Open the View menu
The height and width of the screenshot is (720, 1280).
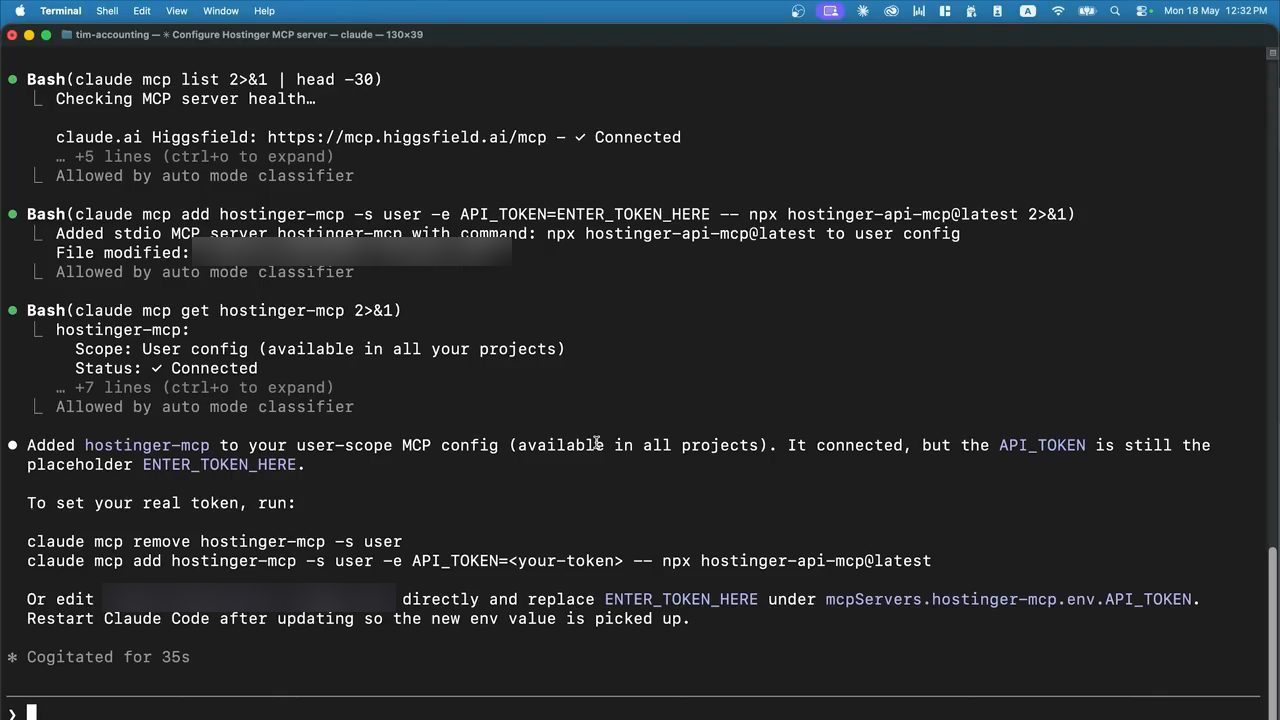[176, 11]
